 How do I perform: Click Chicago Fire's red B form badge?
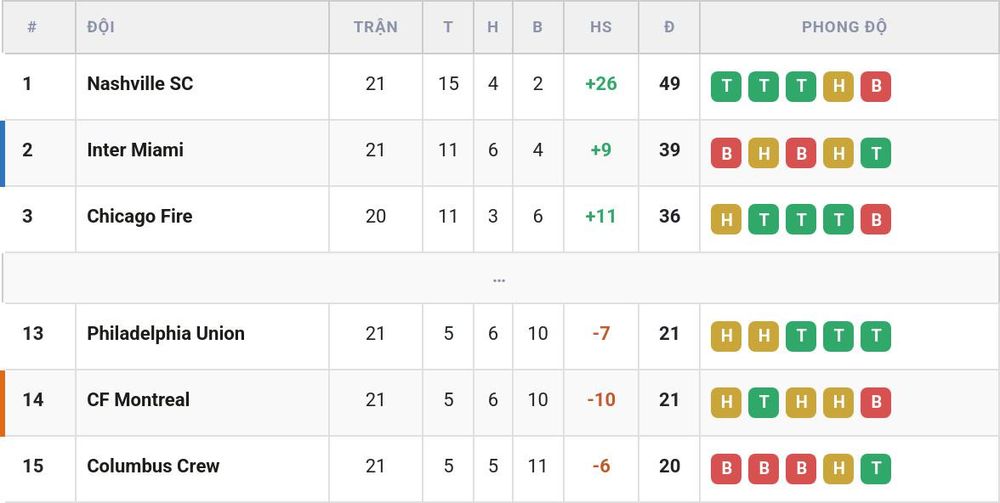point(876,219)
